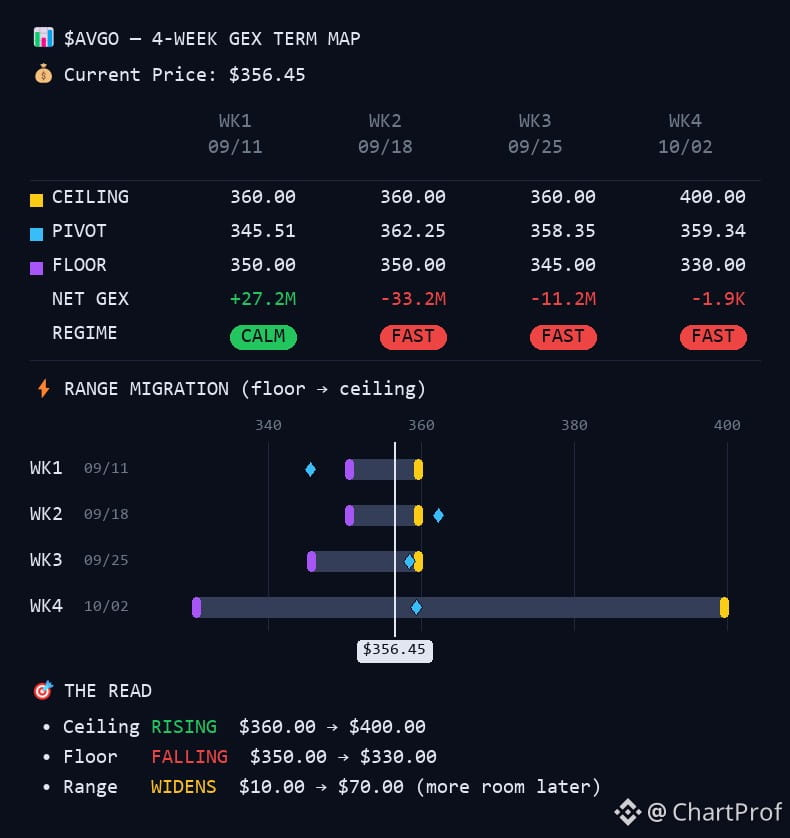Click the lightning bolt icon before RANGE MIGRATION

tap(44, 389)
